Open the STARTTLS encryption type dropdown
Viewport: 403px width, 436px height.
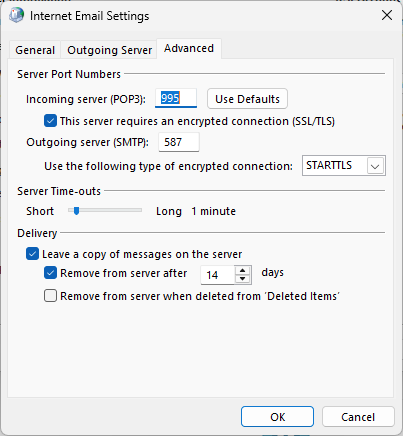pos(344,165)
